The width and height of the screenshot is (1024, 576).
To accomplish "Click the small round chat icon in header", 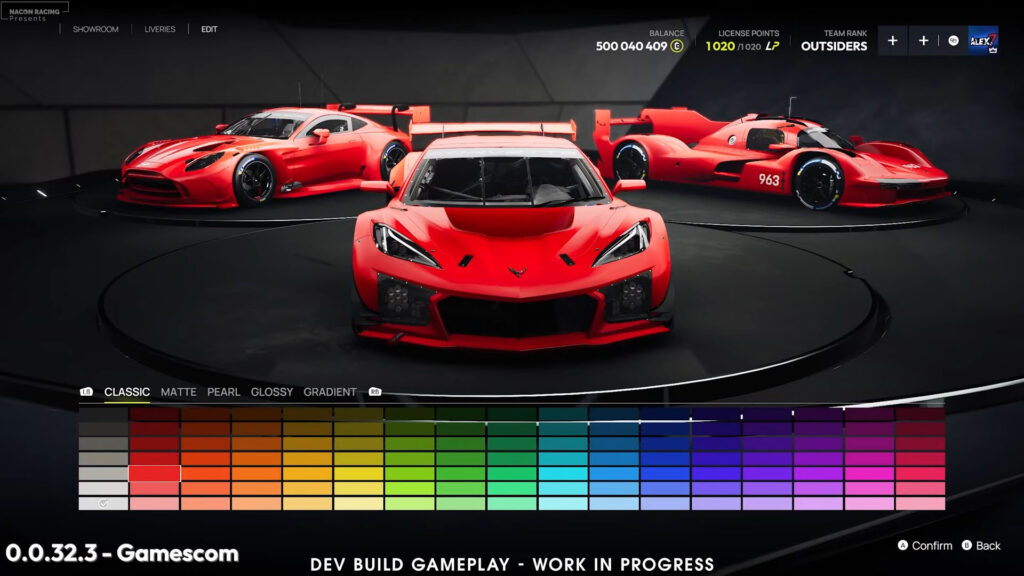I will 953,41.
